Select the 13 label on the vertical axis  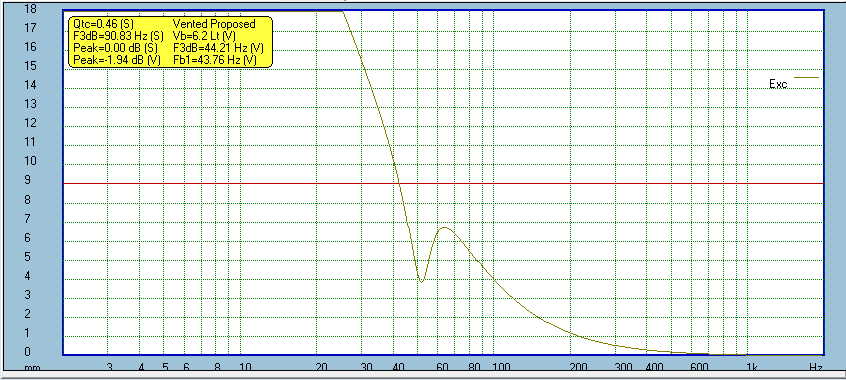[31, 104]
